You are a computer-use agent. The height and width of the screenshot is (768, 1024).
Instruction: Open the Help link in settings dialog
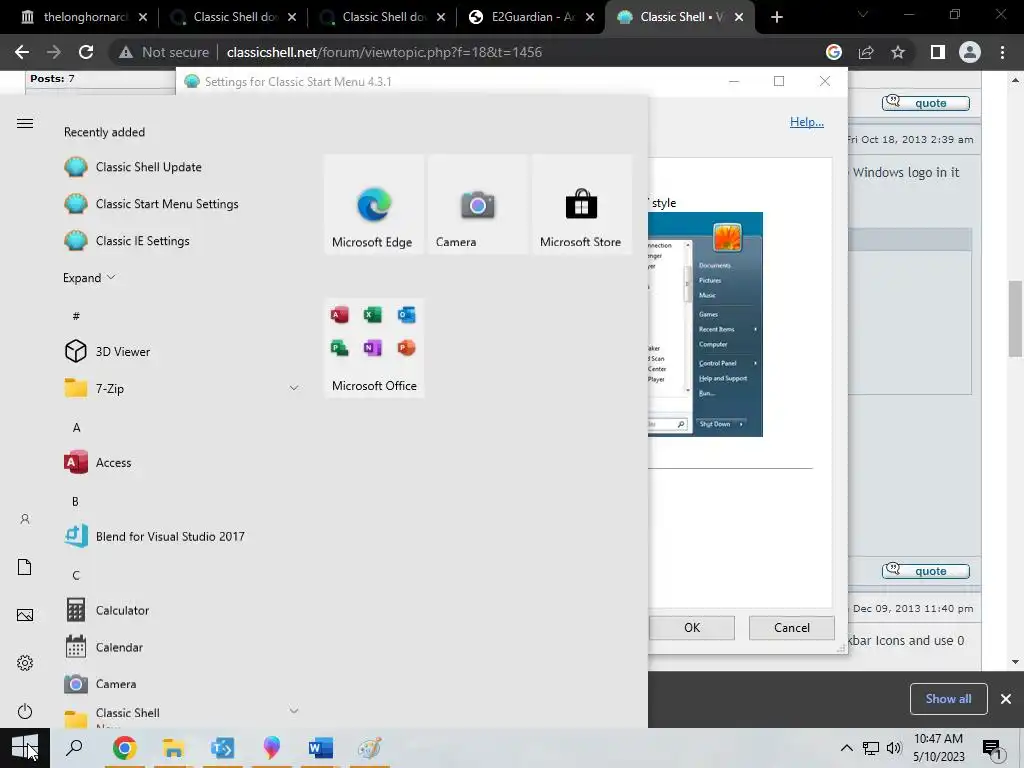[x=807, y=121]
